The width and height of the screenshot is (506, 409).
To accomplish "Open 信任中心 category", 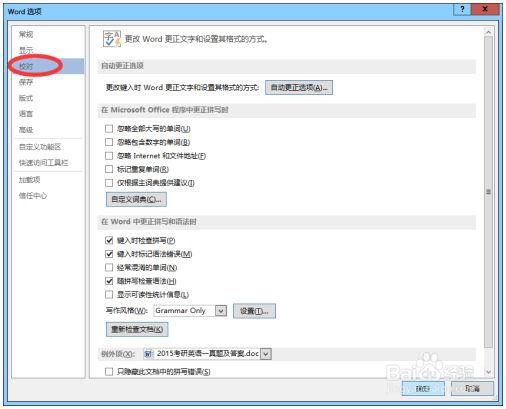I will point(33,196).
